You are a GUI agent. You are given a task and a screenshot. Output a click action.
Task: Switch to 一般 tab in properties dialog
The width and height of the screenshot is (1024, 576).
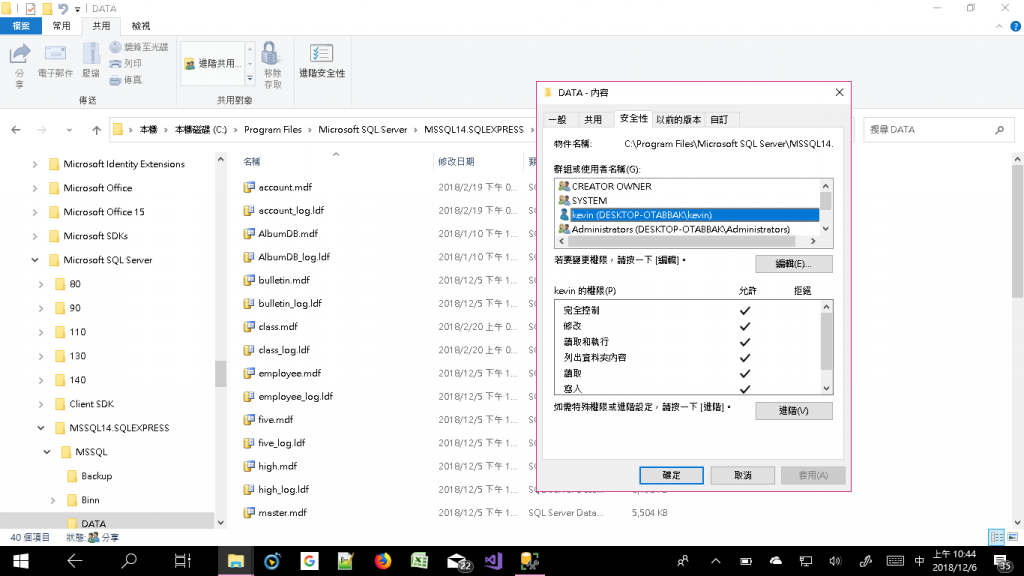557,120
